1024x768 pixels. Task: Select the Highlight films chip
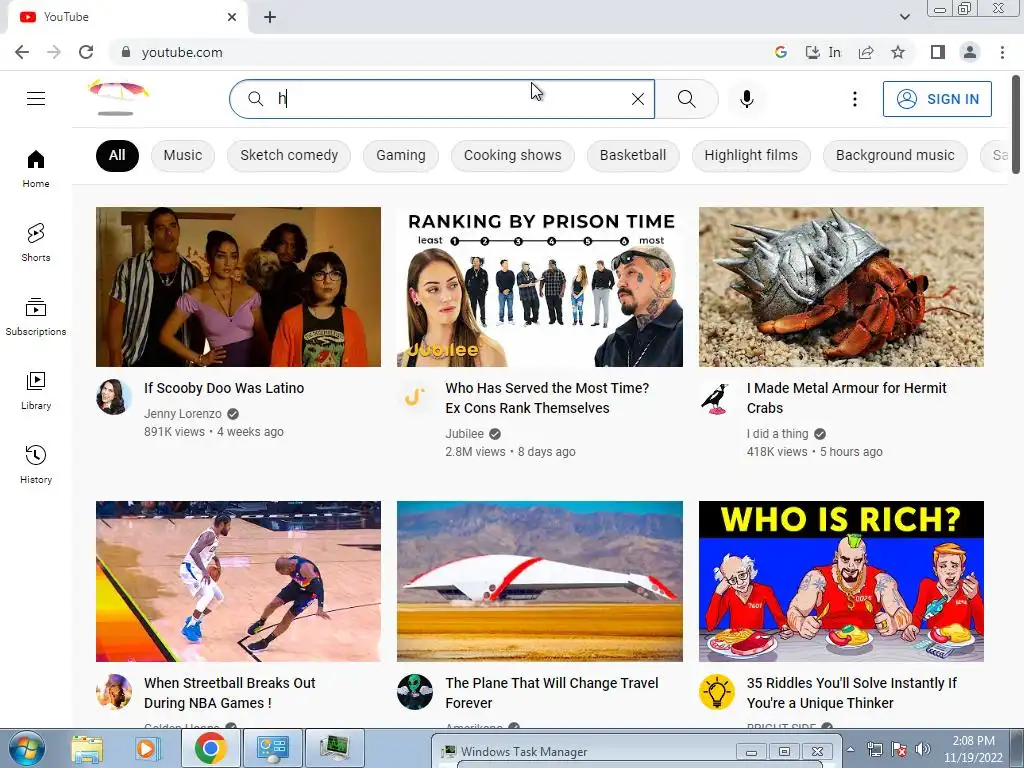pyautogui.click(x=751, y=155)
